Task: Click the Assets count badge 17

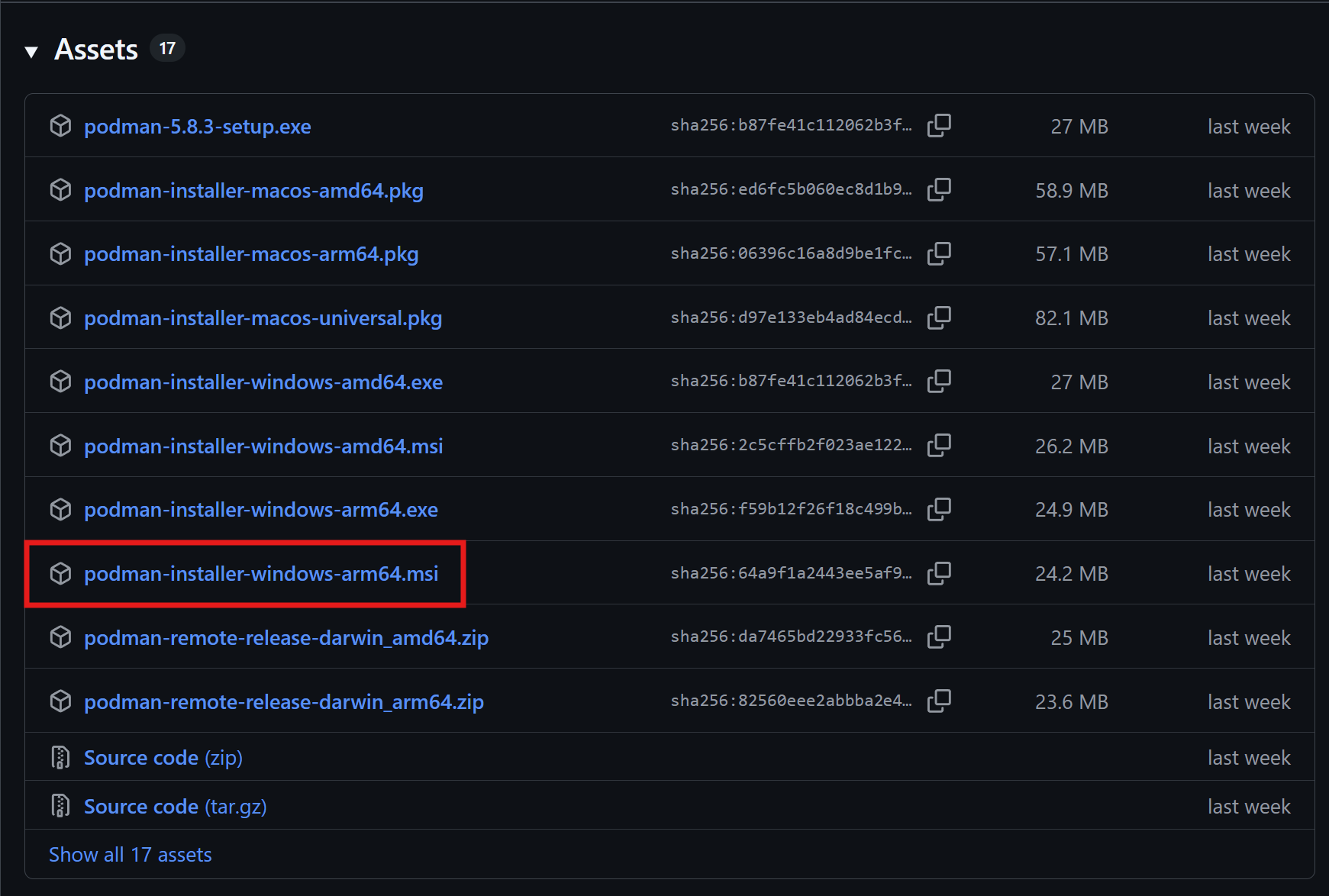Action: pyautogui.click(x=167, y=49)
